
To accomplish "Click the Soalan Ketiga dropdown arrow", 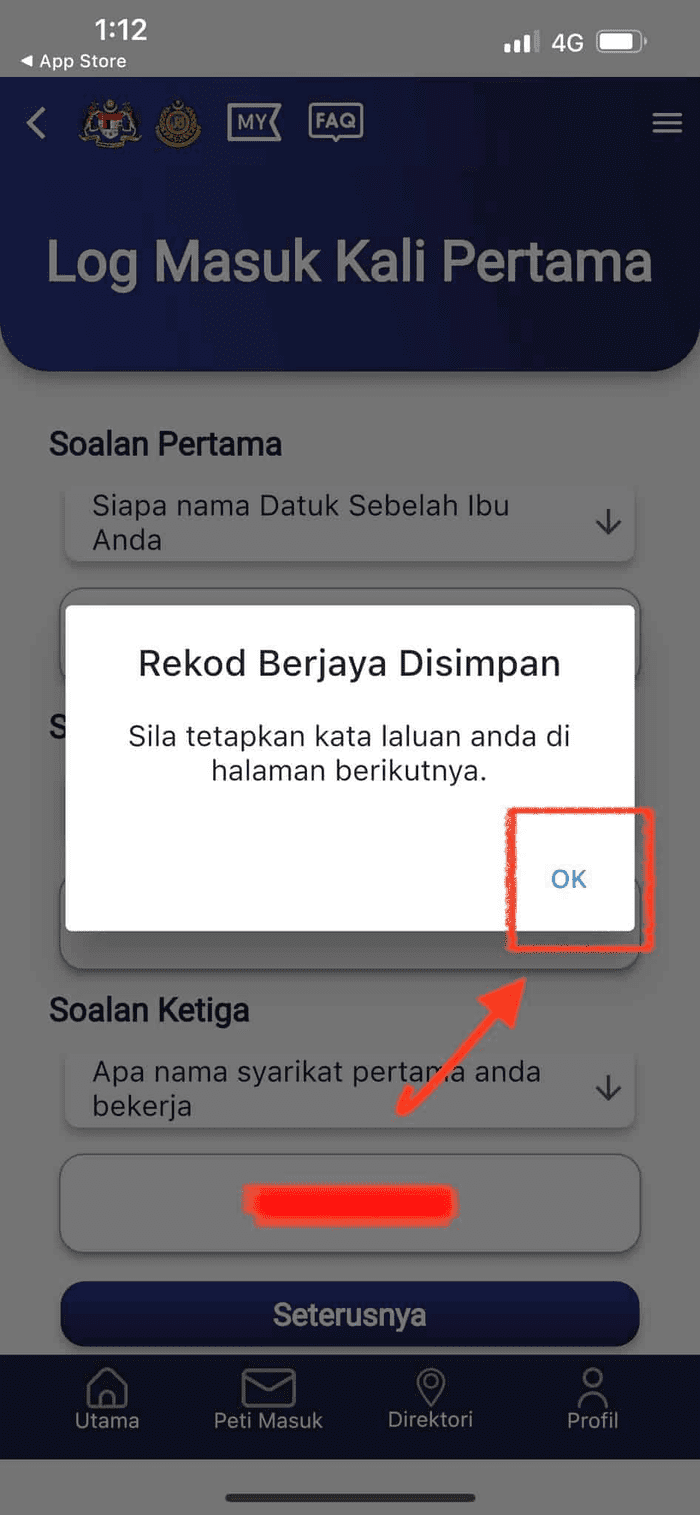I will (x=608, y=1089).
